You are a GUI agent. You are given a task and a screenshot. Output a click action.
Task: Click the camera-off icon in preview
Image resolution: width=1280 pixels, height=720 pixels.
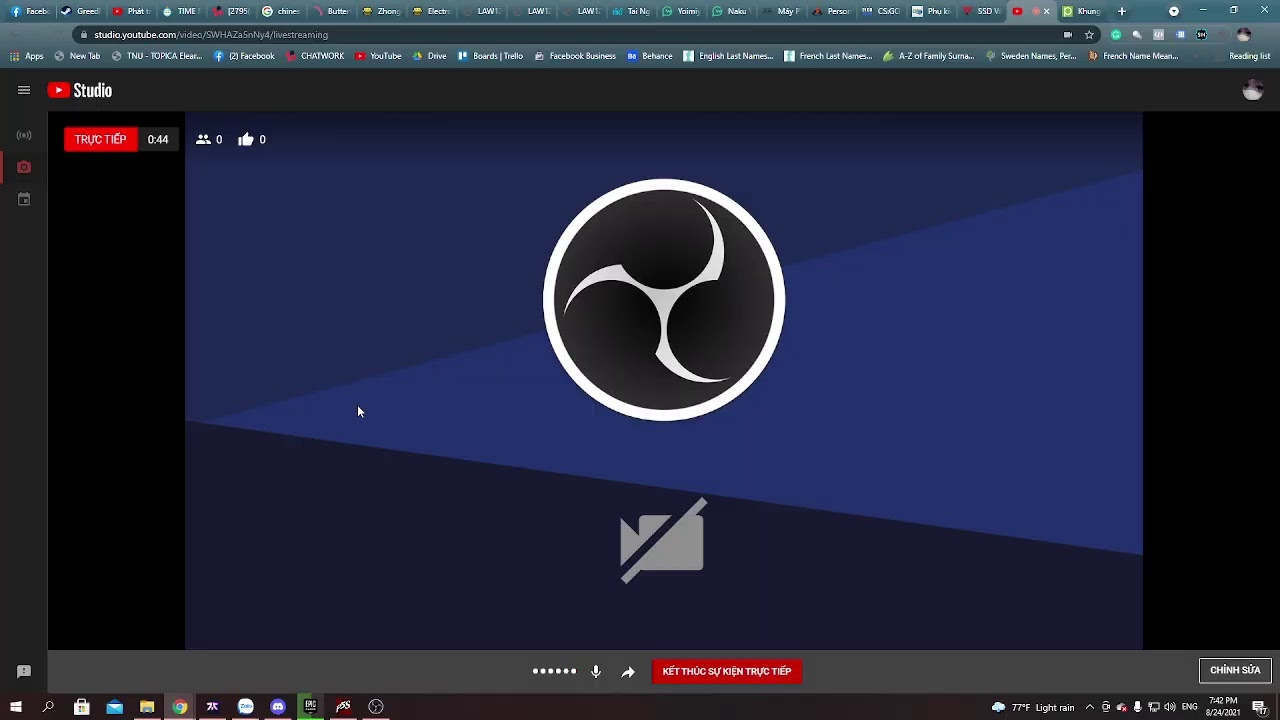pyautogui.click(x=663, y=541)
